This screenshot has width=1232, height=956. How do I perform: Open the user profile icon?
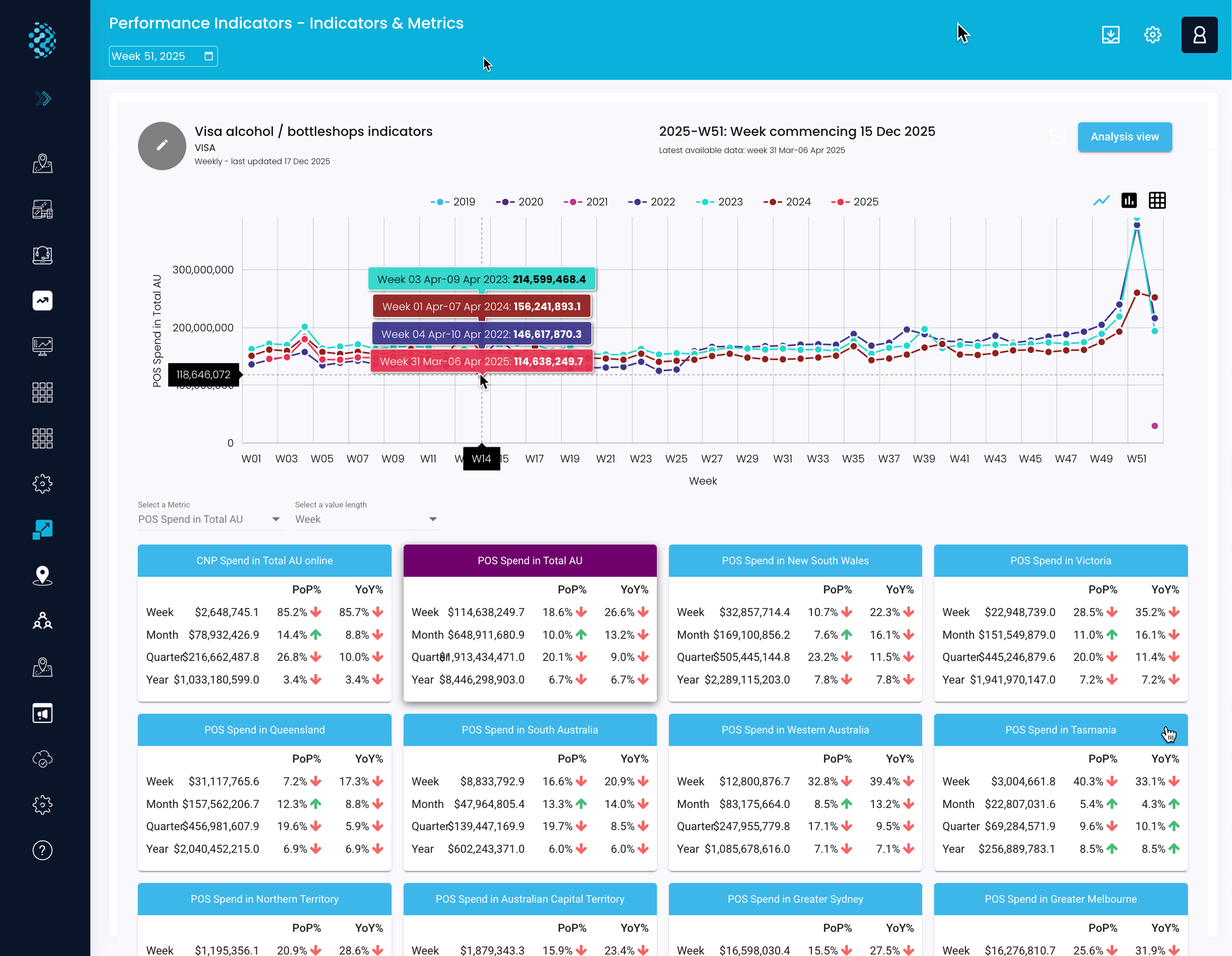(1199, 35)
